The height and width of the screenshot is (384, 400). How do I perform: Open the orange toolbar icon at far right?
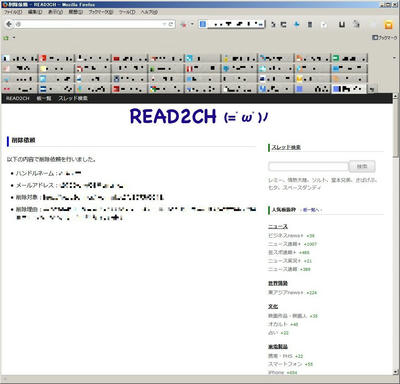click(388, 24)
